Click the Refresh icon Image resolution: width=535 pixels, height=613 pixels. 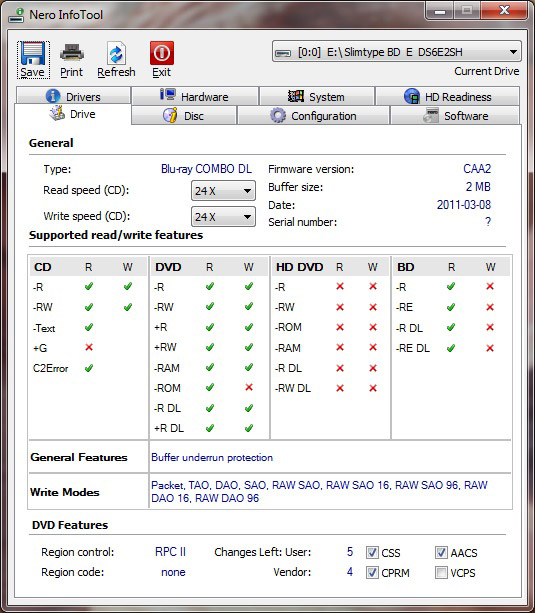click(116, 53)
